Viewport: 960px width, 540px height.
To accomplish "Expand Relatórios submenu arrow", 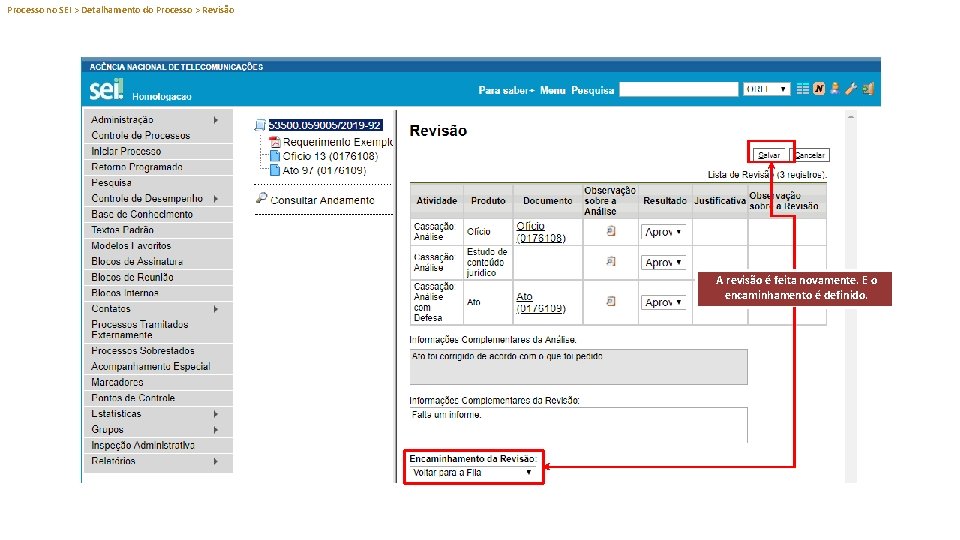I will (x=216, y=462).
